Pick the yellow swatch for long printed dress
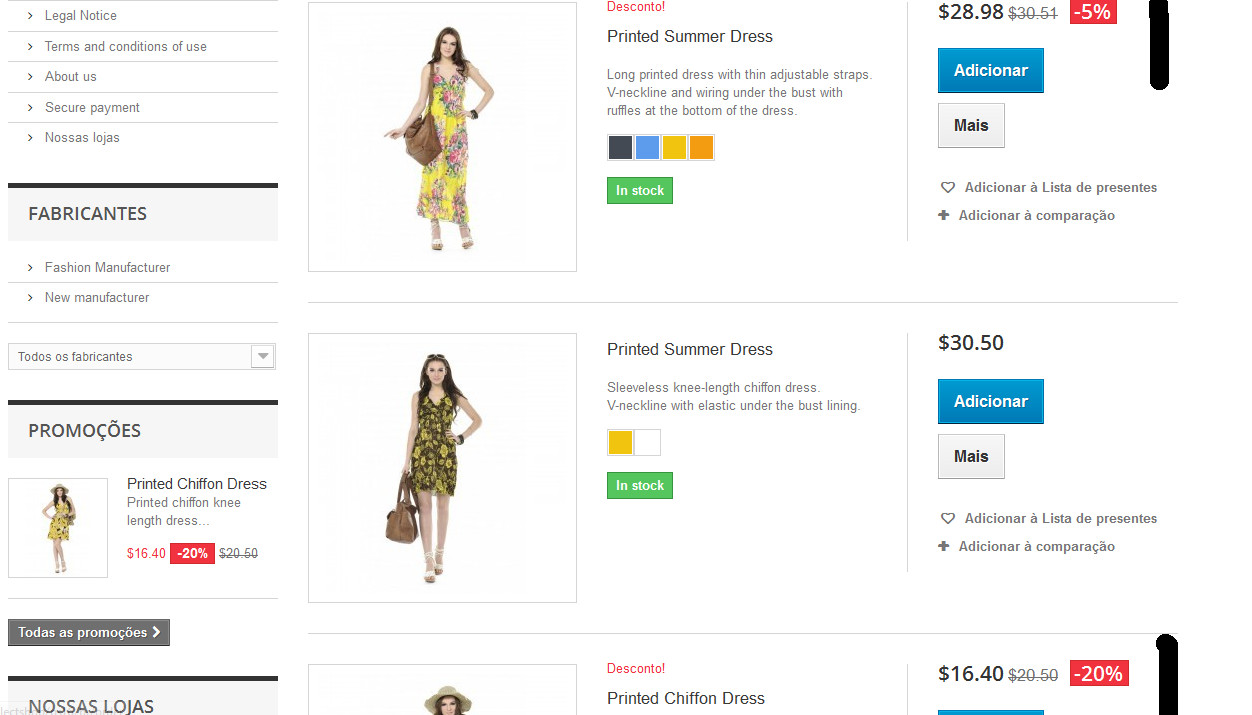Viewport: 1252px width, 715px height. point(674,148)
